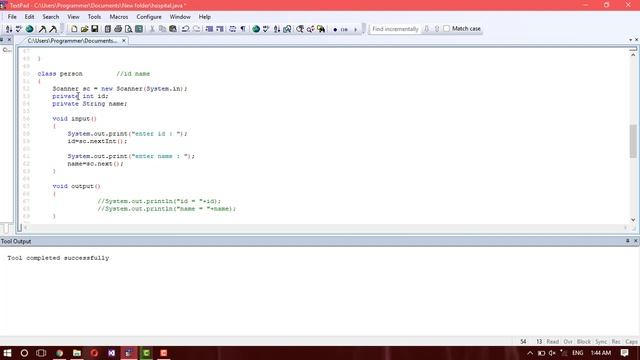
Task: Click the Rec indicator in status bar
Action: [x=616, y=342]
